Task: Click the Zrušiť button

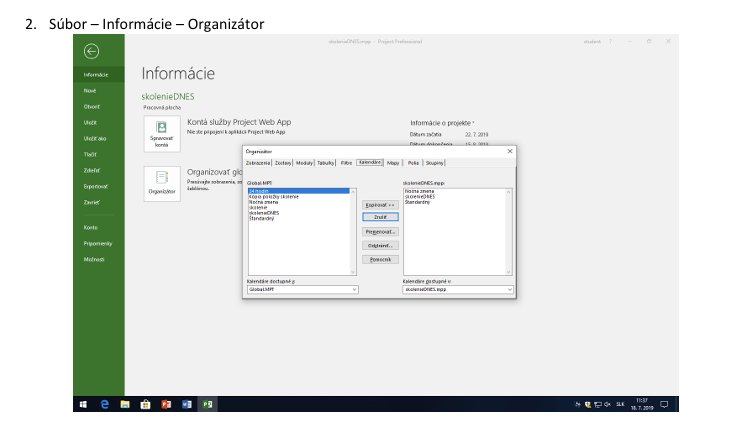Action: point(380,217)
